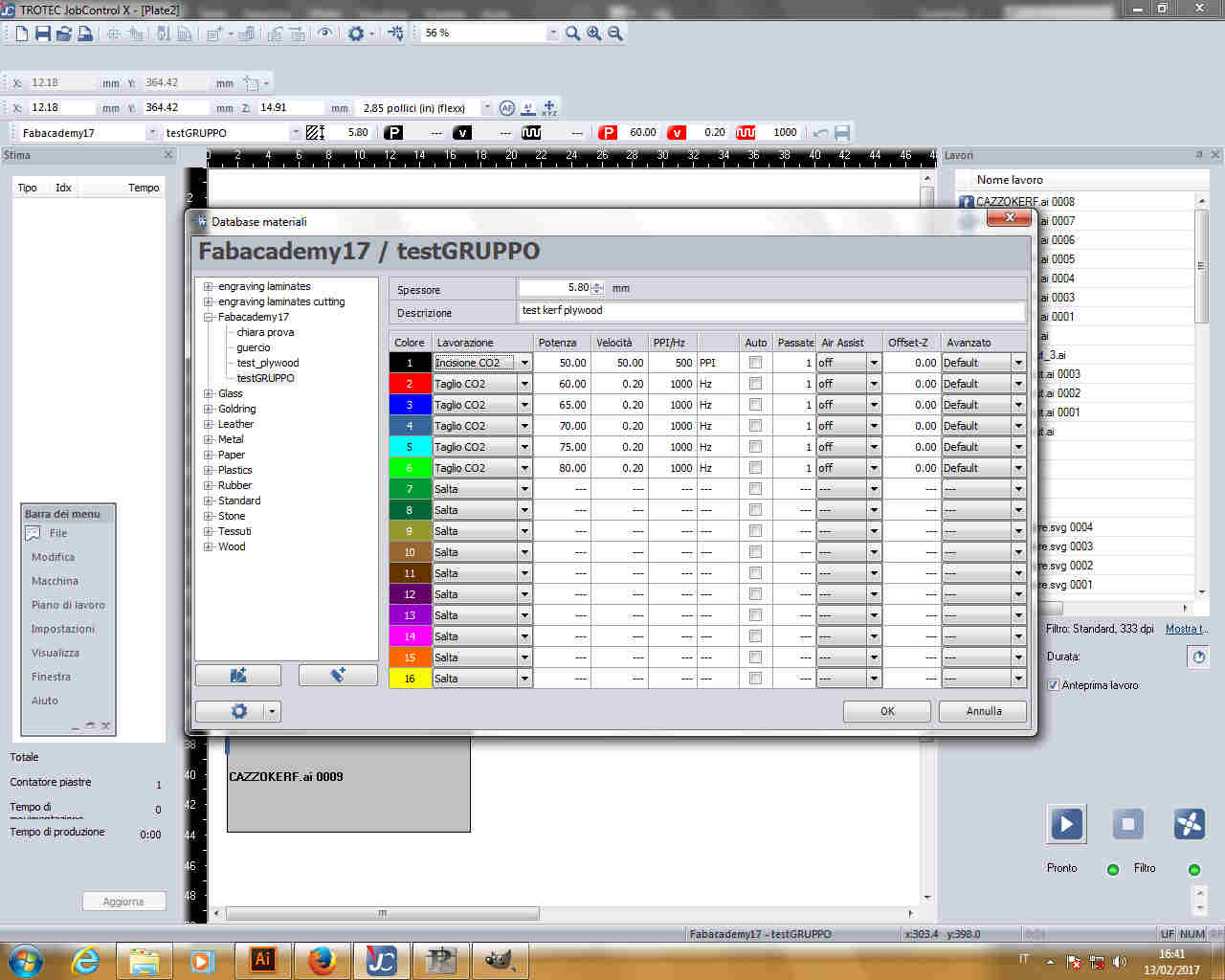Toggle Auto checkbox for color 16 row
This screenshot has width=1225, height=980.
[755, 679]
